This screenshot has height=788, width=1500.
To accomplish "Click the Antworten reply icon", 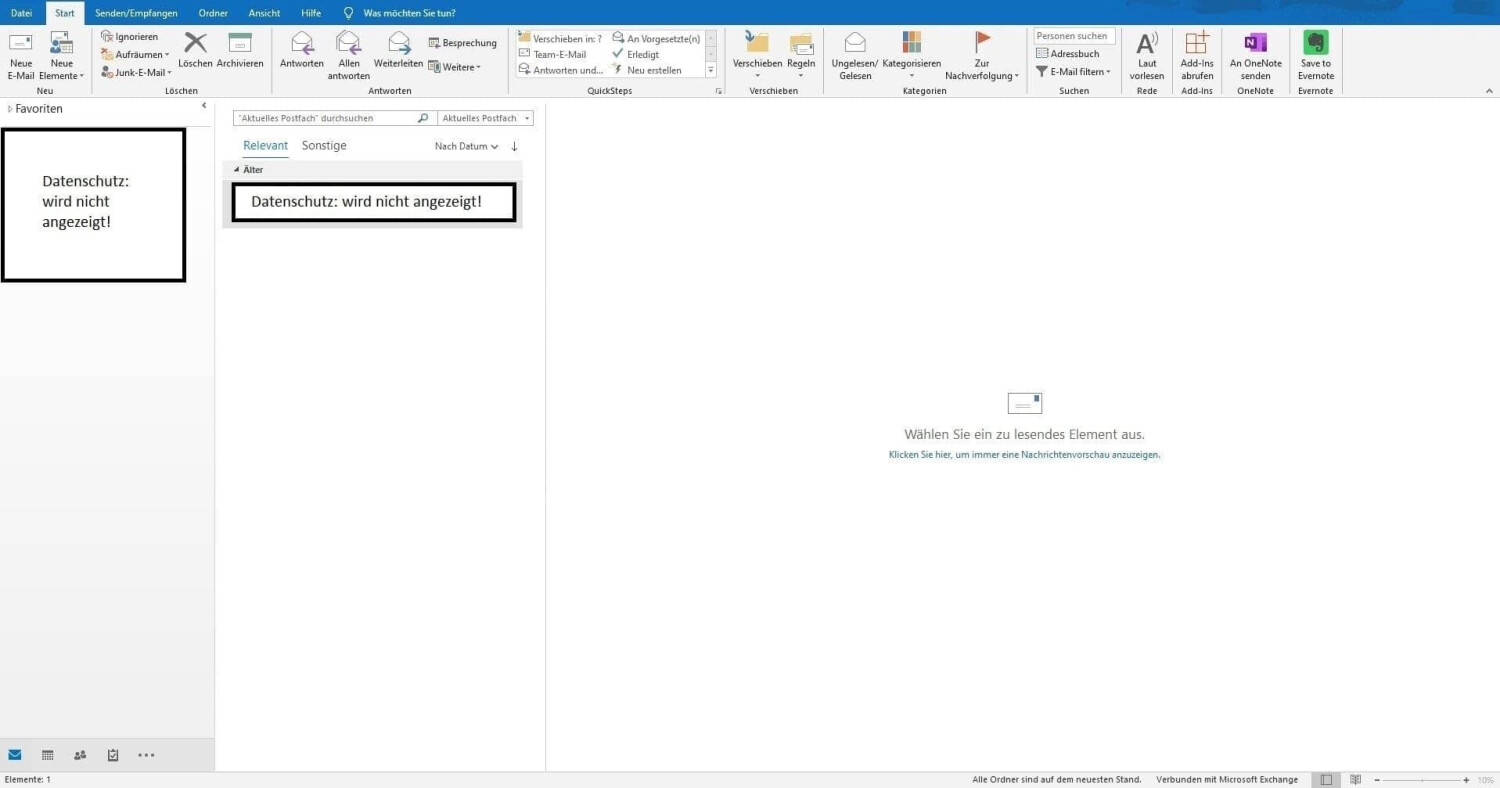I will [301, 44].
